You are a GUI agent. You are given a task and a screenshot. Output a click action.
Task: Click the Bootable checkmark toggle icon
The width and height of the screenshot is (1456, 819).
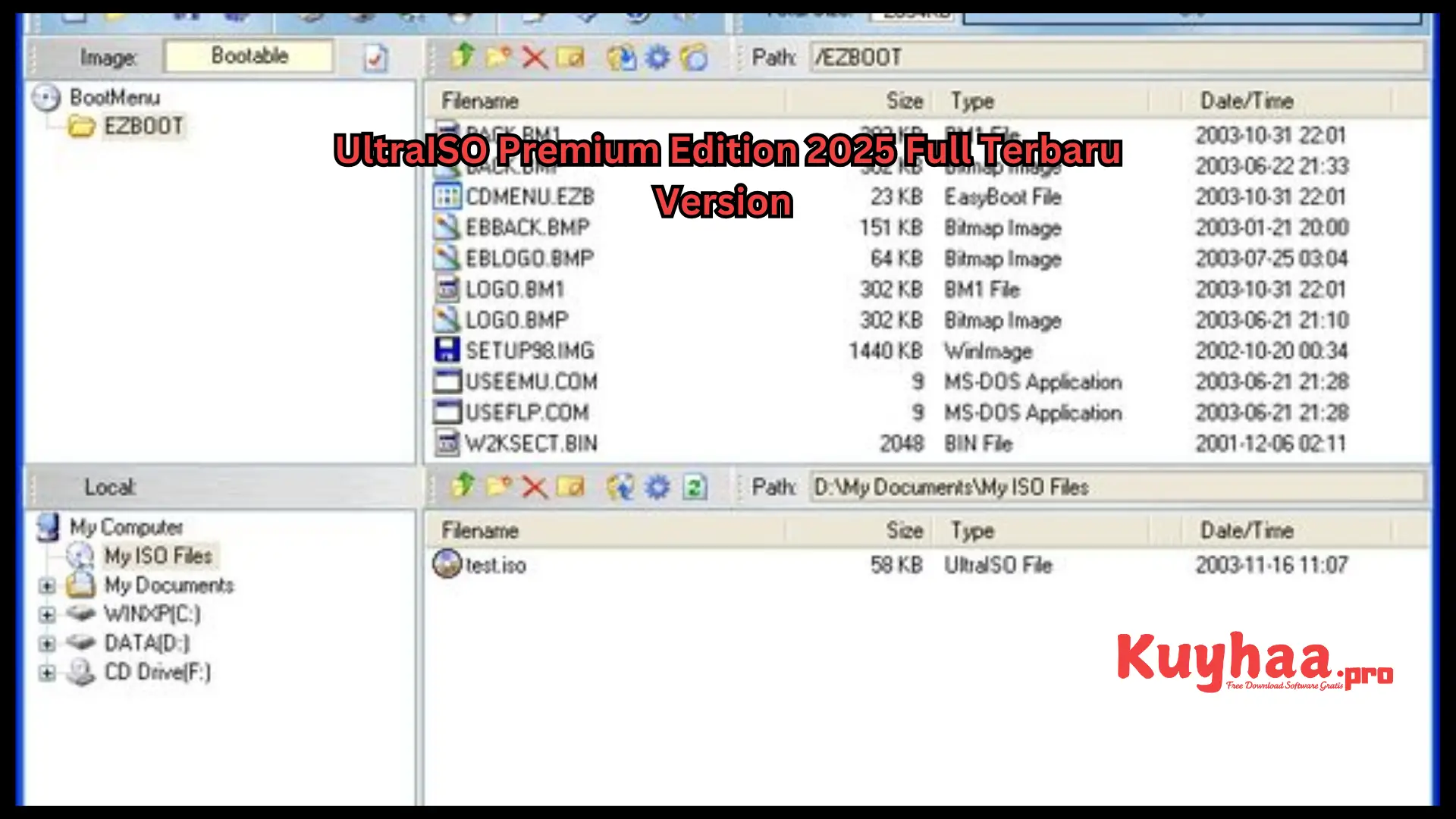point(375,57)
